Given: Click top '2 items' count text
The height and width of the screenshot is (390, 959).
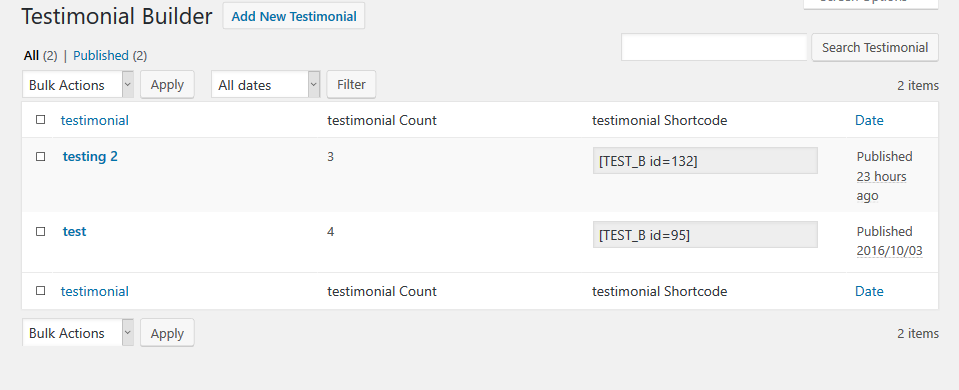Looking at the screenshot, I should (917, 86).
